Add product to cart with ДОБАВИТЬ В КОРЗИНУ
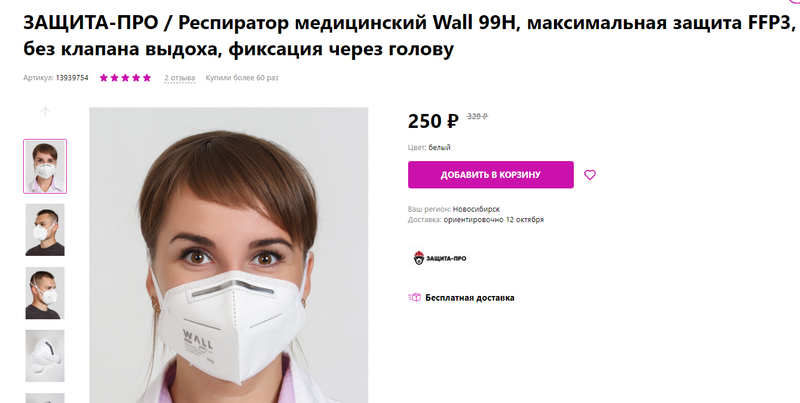 coord(490,175)
